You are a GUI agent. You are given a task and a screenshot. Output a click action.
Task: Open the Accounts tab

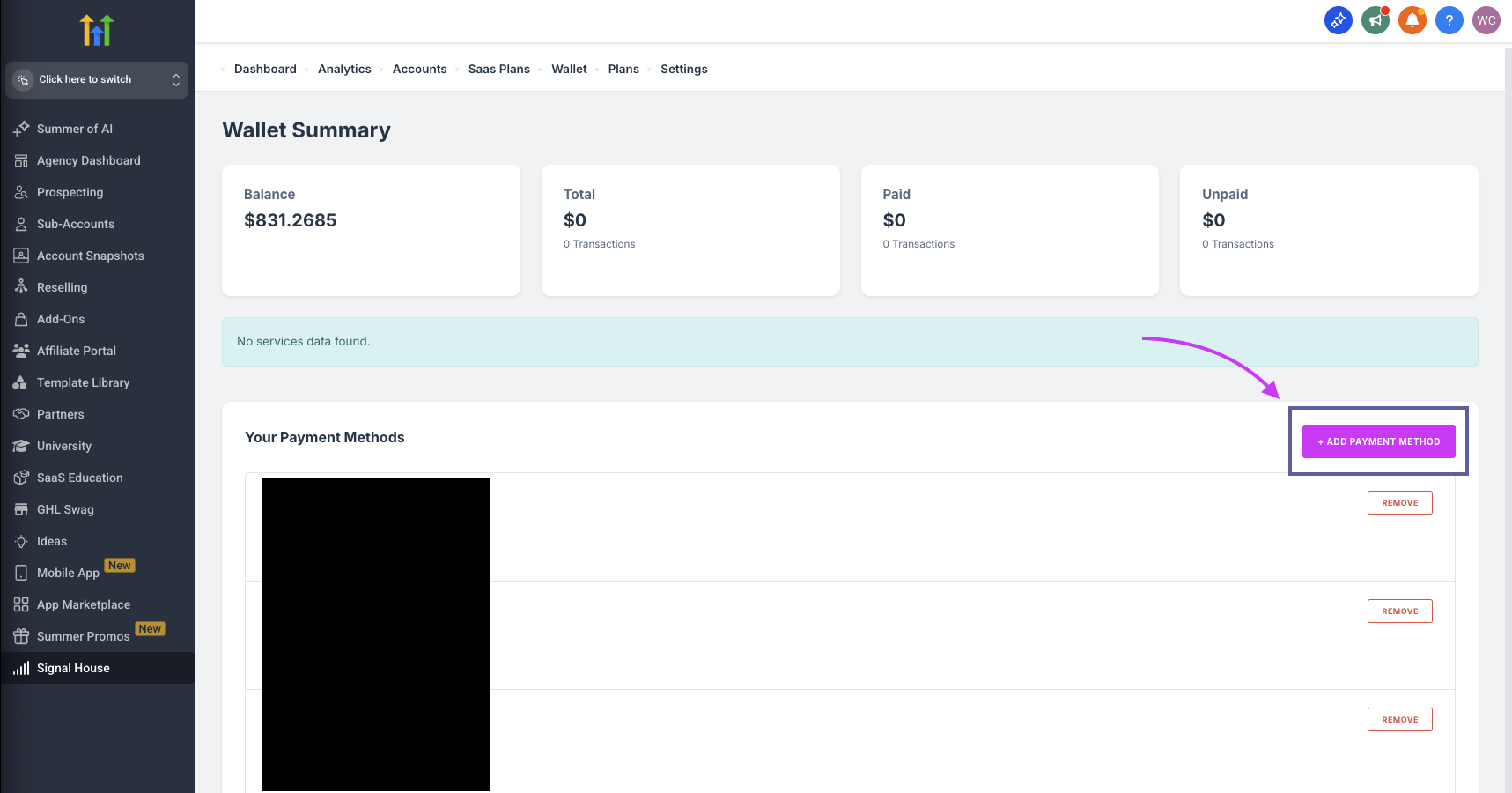(x=419, y=69)
